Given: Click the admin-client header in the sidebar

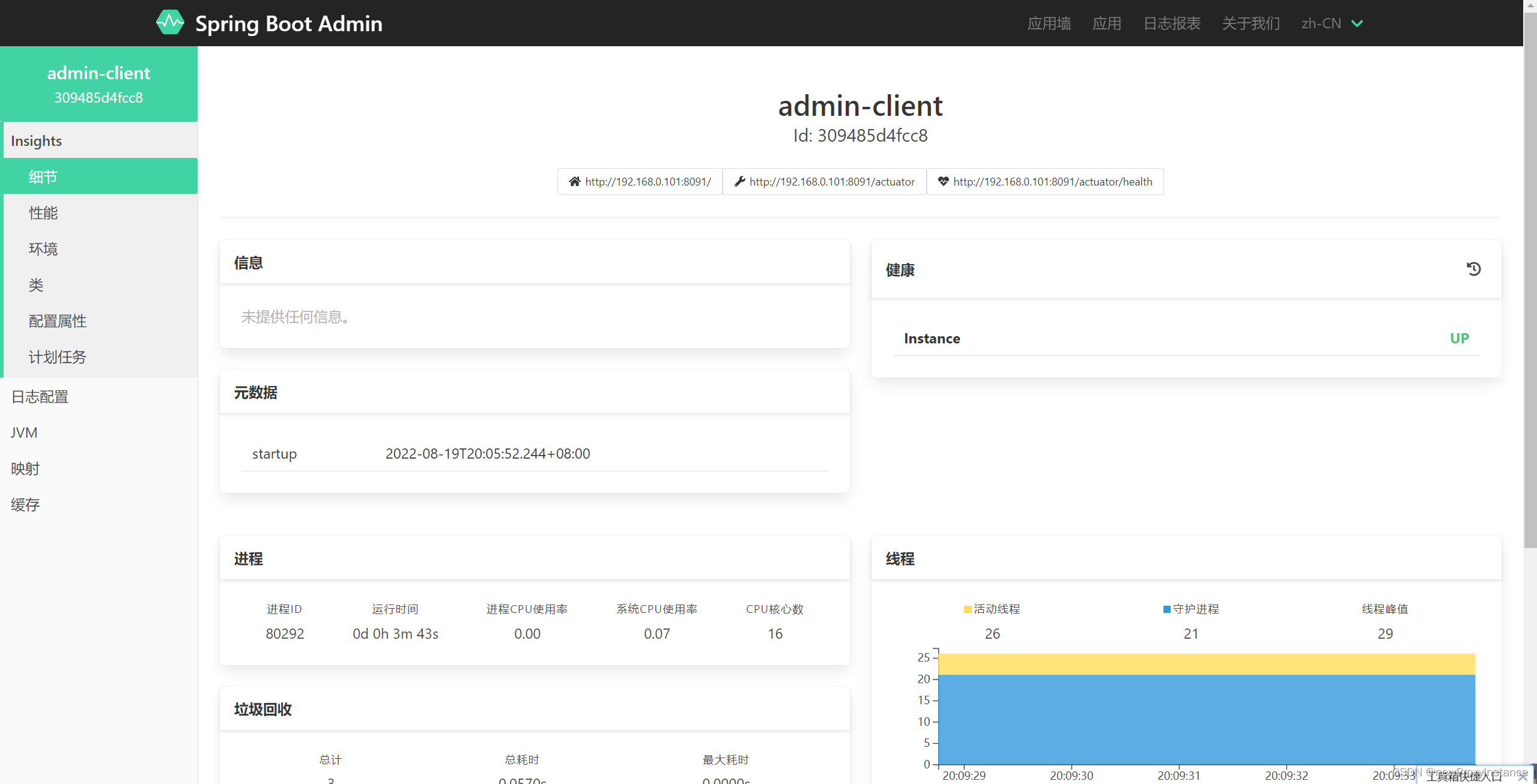Looking at the screenshot, I should [x=99, y=84].
